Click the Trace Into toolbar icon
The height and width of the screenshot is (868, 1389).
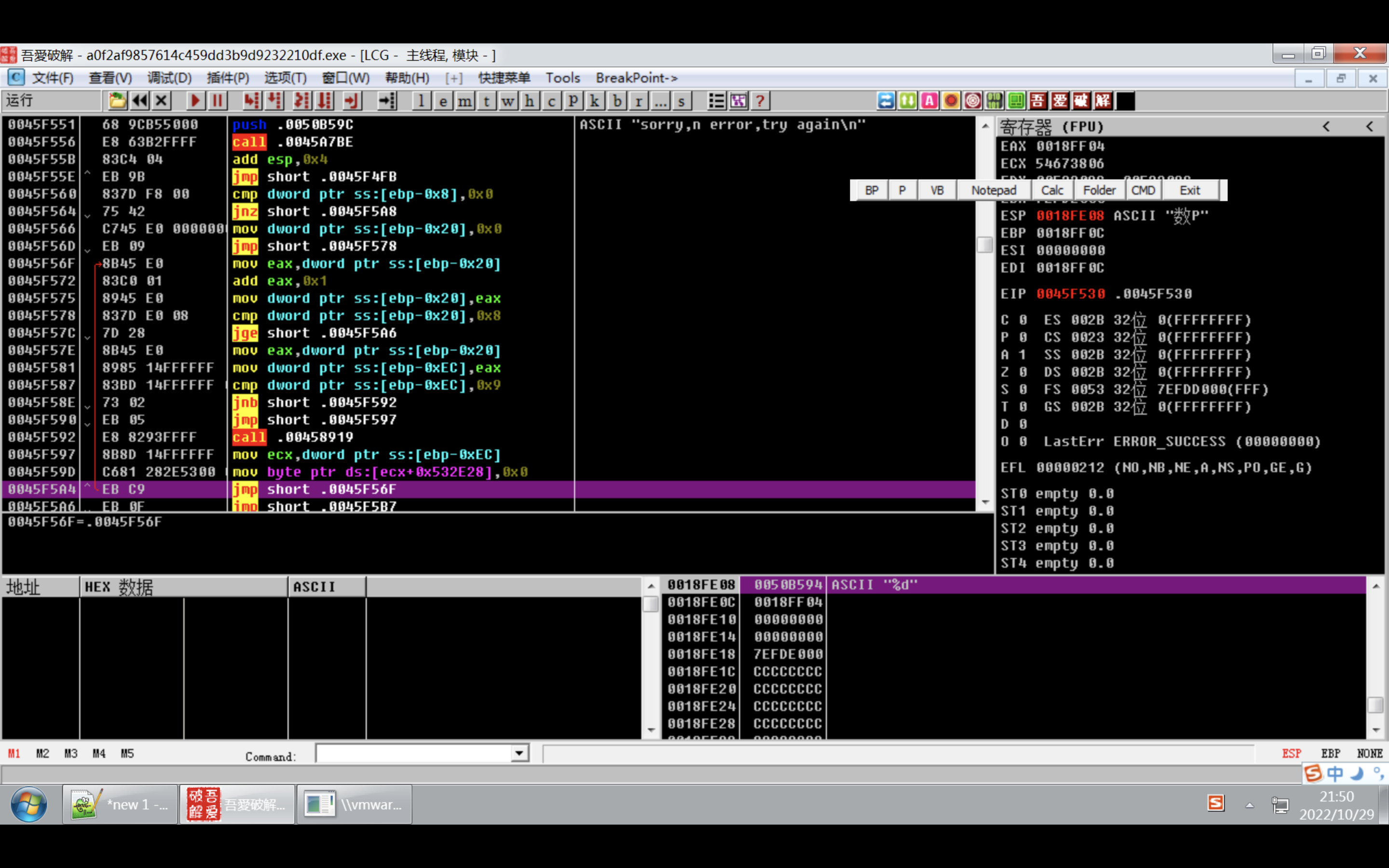pos(301,101)
